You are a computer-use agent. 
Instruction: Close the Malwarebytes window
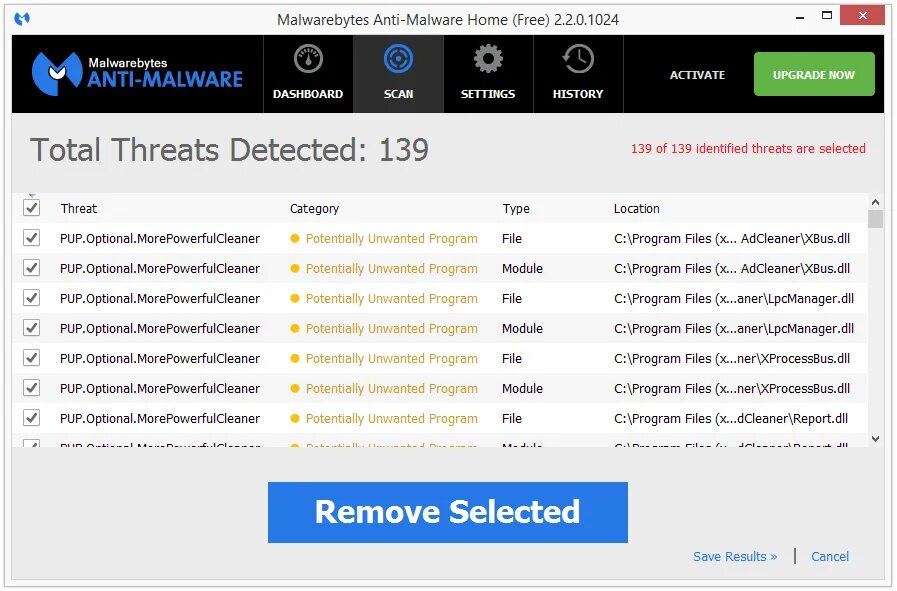tap(863, 15)
